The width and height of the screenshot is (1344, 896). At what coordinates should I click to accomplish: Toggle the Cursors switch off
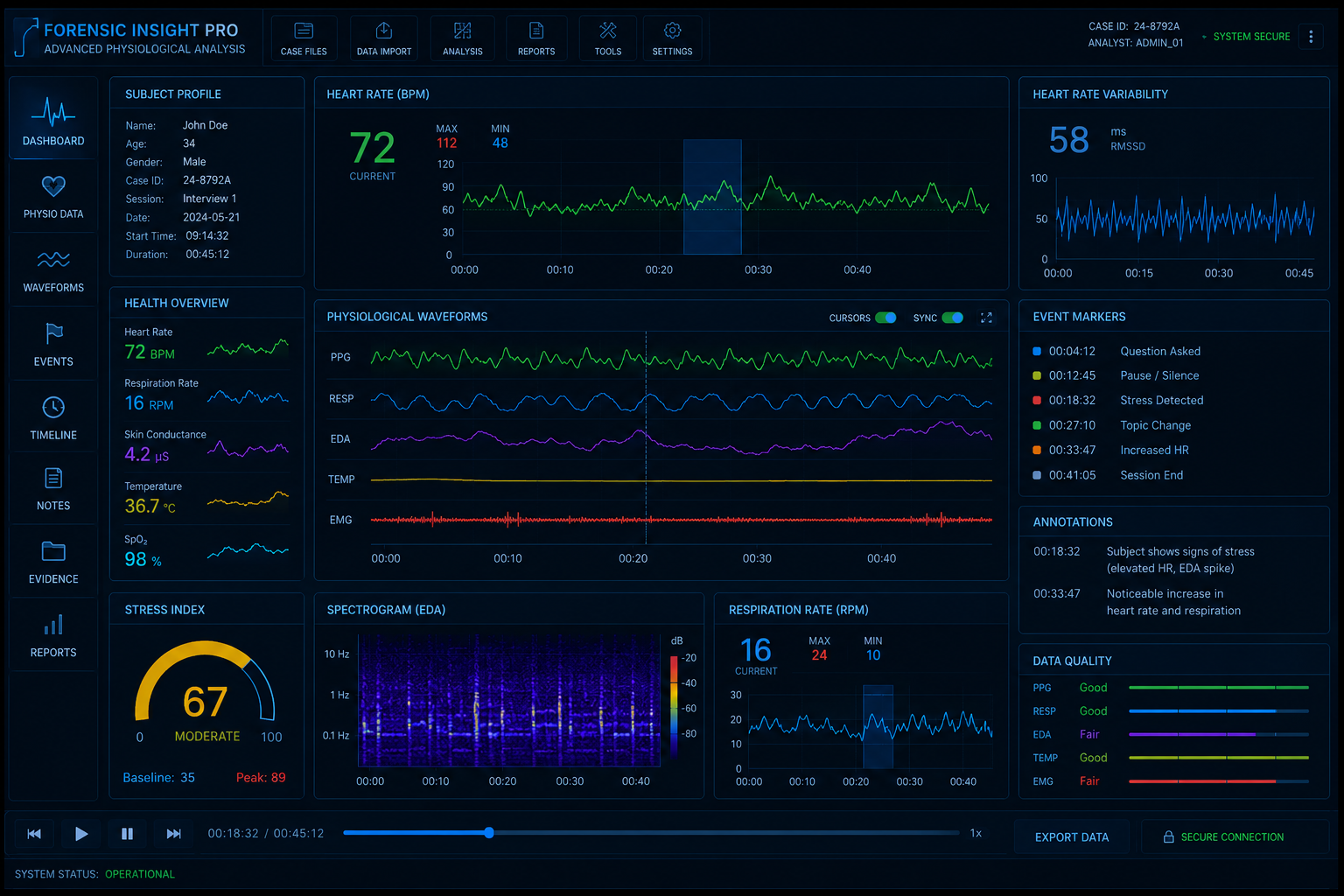click(x=886, y=318)
